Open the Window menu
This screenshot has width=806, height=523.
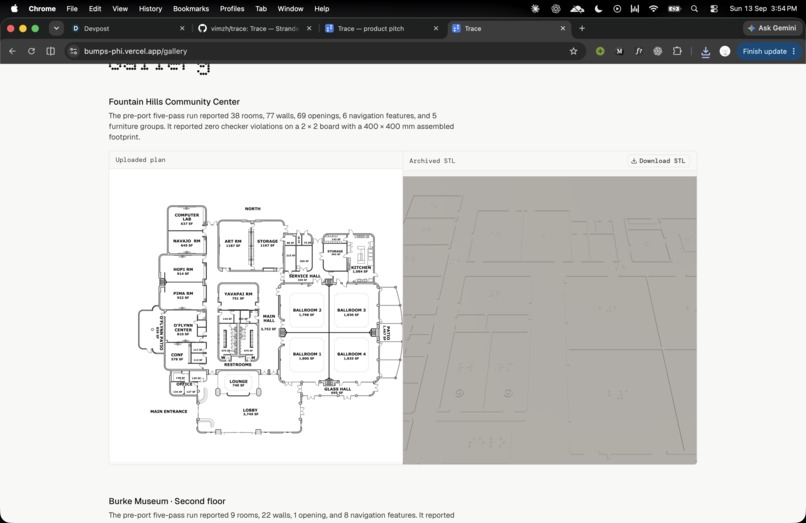click(x=290, y=9)
